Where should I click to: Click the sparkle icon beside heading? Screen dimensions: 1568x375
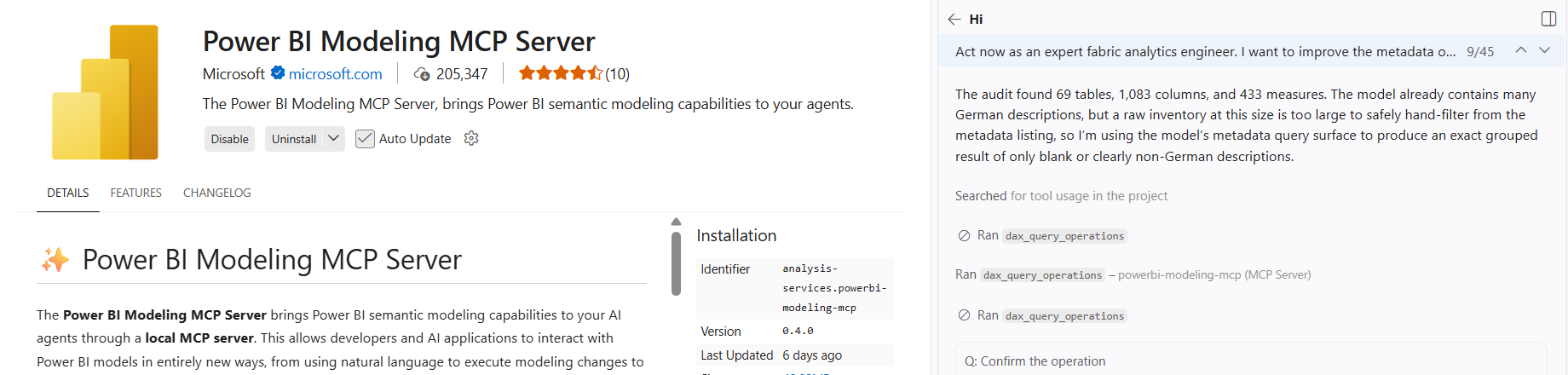click(55, 259)
